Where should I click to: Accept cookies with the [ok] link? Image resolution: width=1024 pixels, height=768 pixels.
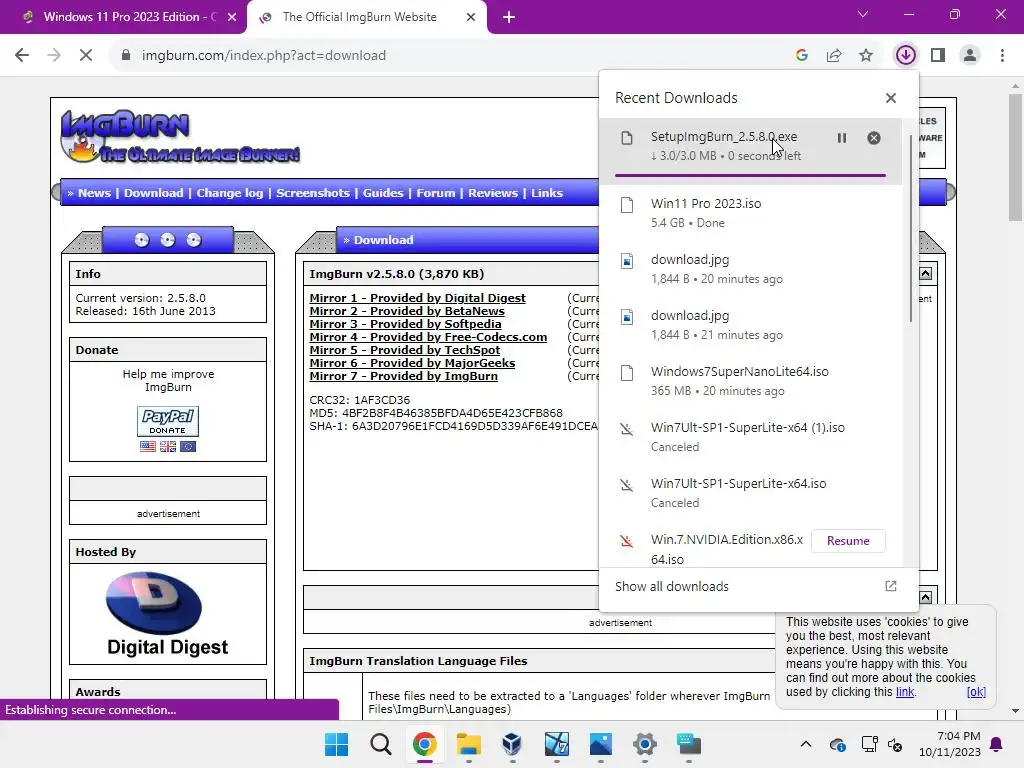tap(976, 692)
